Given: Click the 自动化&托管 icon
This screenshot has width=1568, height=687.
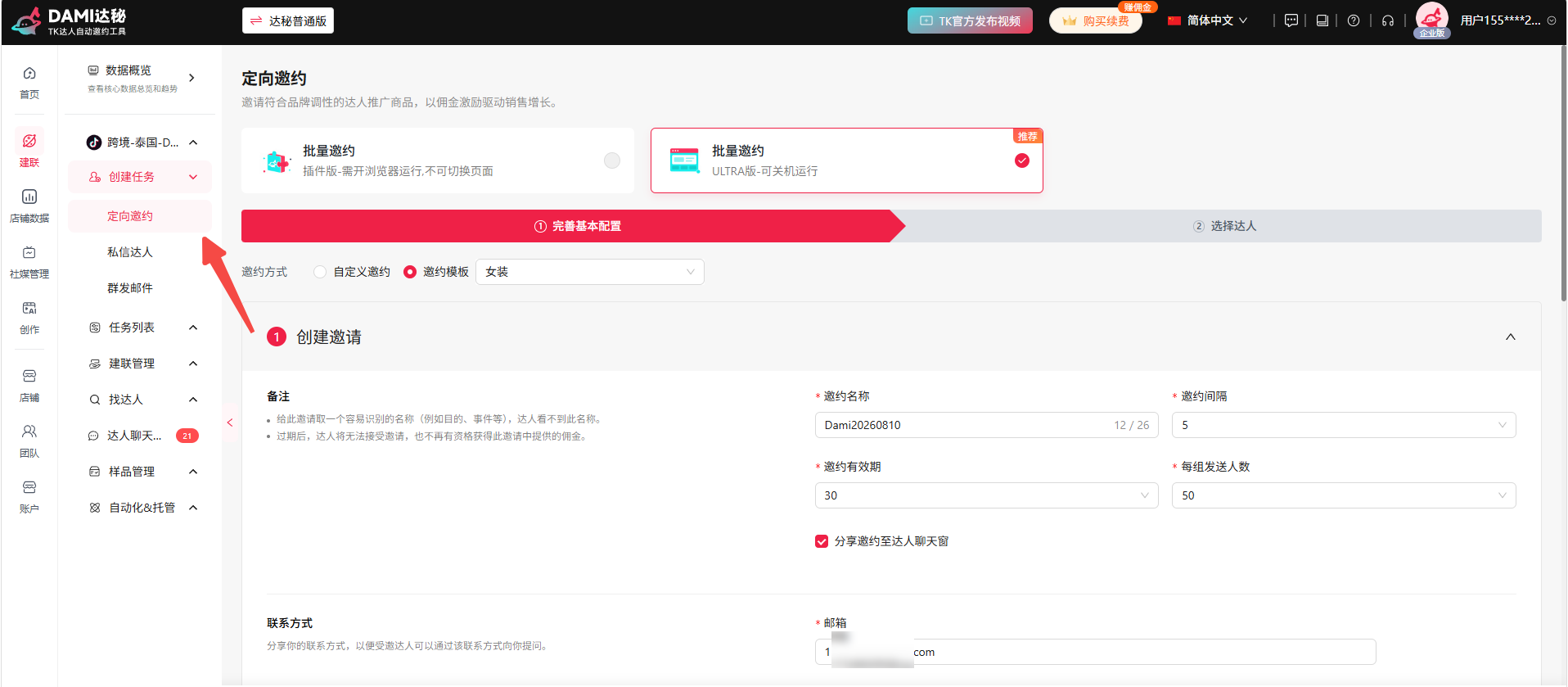Looking at the screenshot, I should 95,508.
